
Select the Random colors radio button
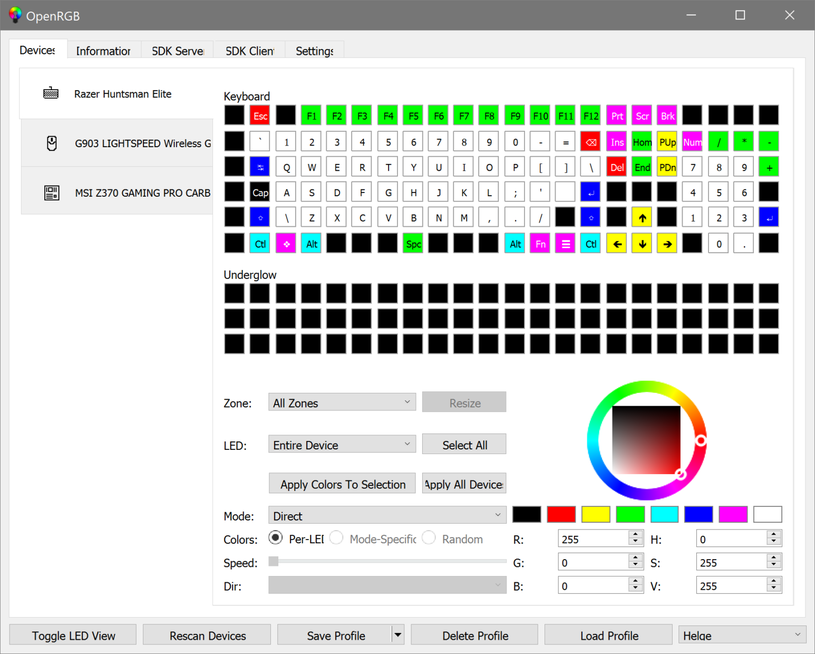(x=429, y=539)
